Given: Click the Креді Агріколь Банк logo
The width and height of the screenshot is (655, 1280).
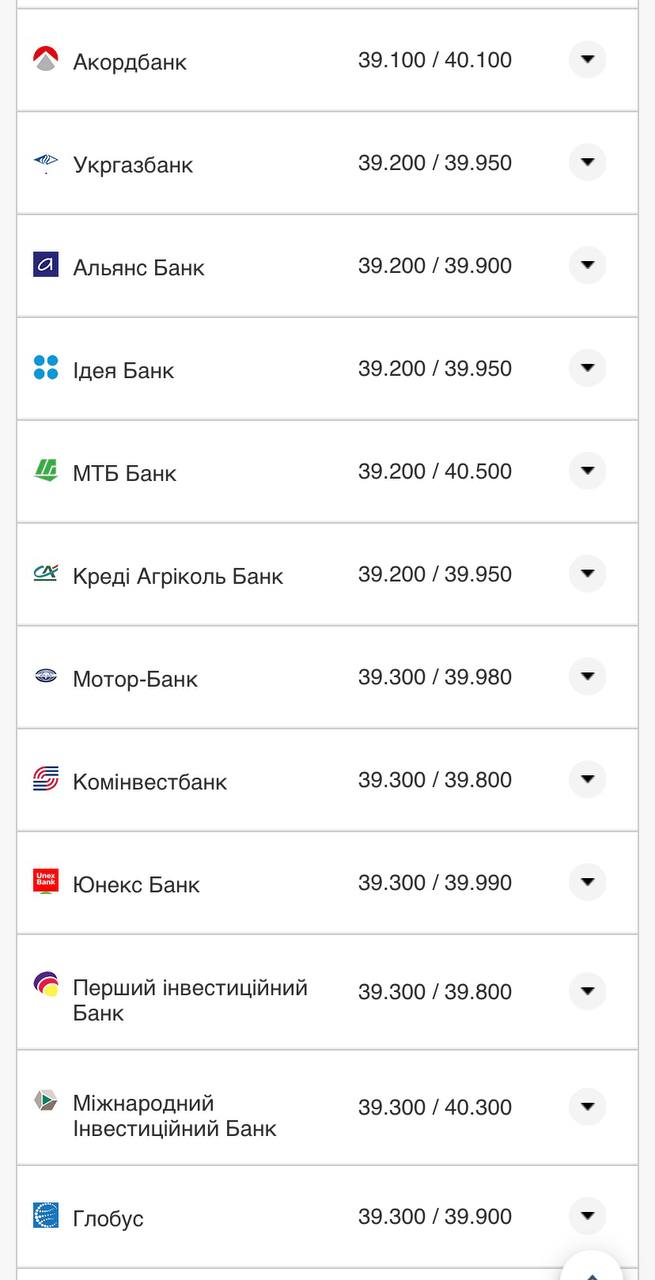Looking at the screenshot, I should (x=45, y=573).
